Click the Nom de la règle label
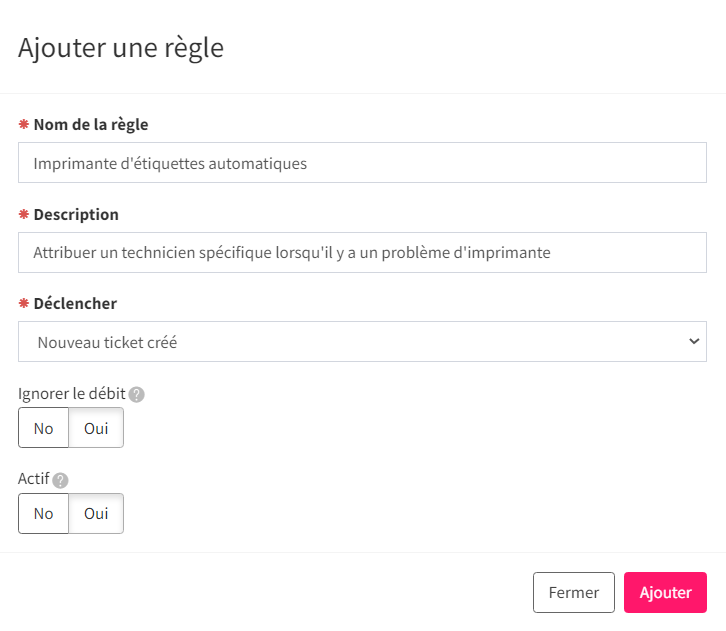Image resolution: width=726 pixels, height=631 pixels. pos(91,125)
